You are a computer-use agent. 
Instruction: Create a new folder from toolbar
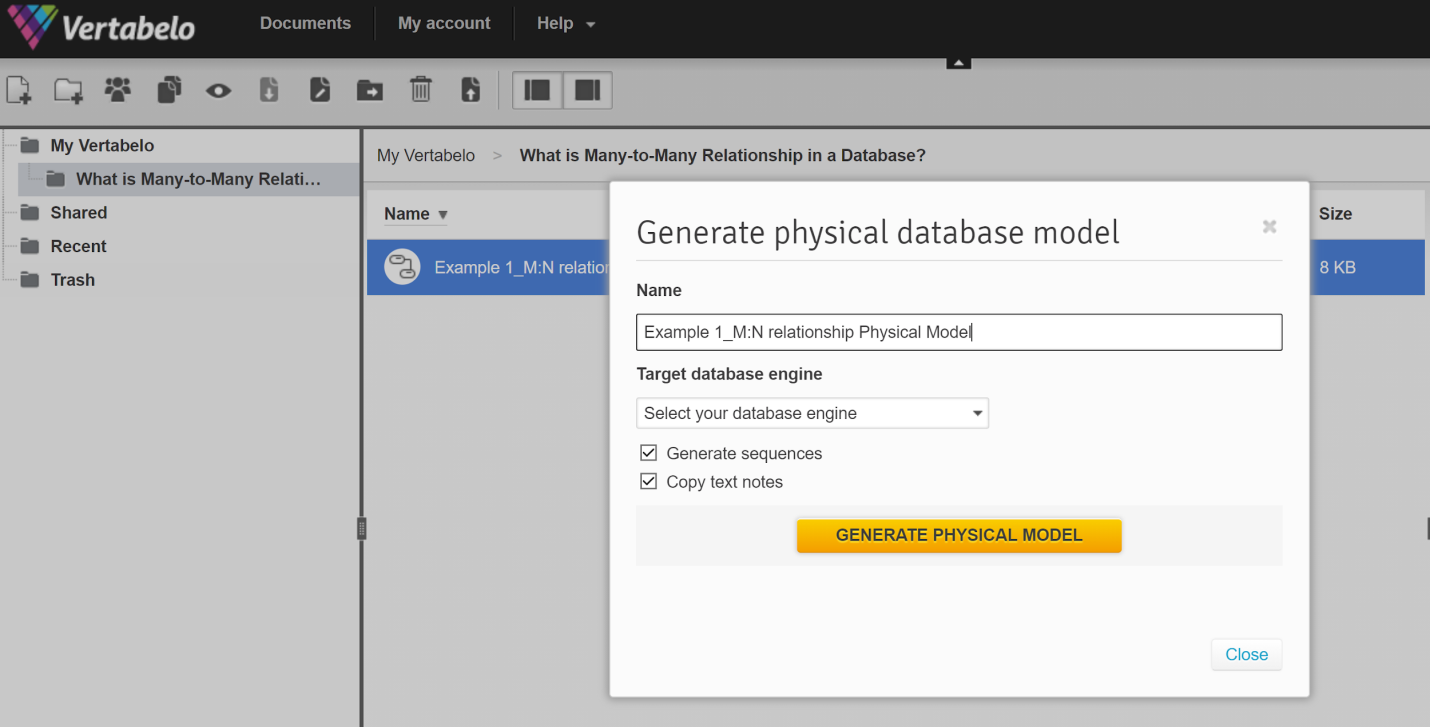click(68, 90)
